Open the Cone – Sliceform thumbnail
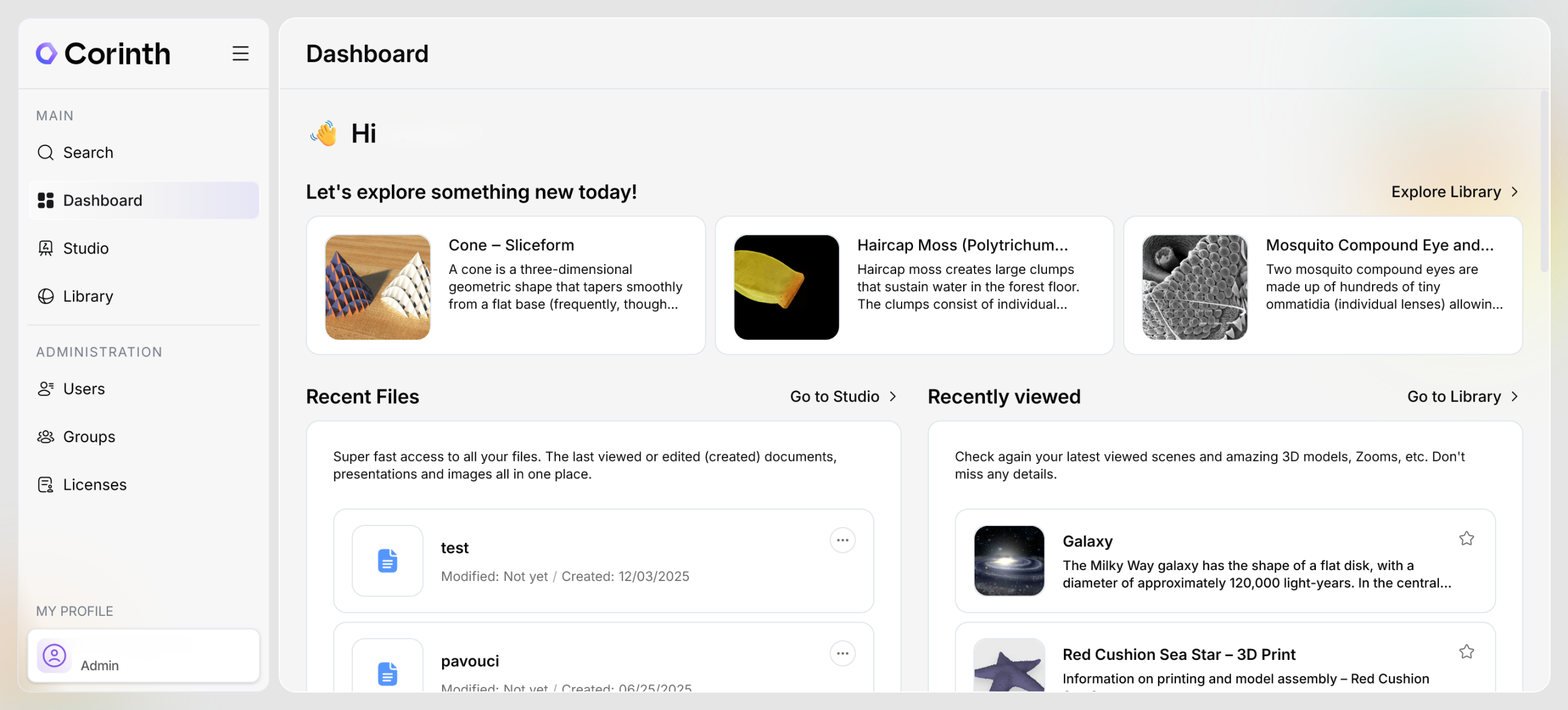1568x710 pixels. pos(378,287)
